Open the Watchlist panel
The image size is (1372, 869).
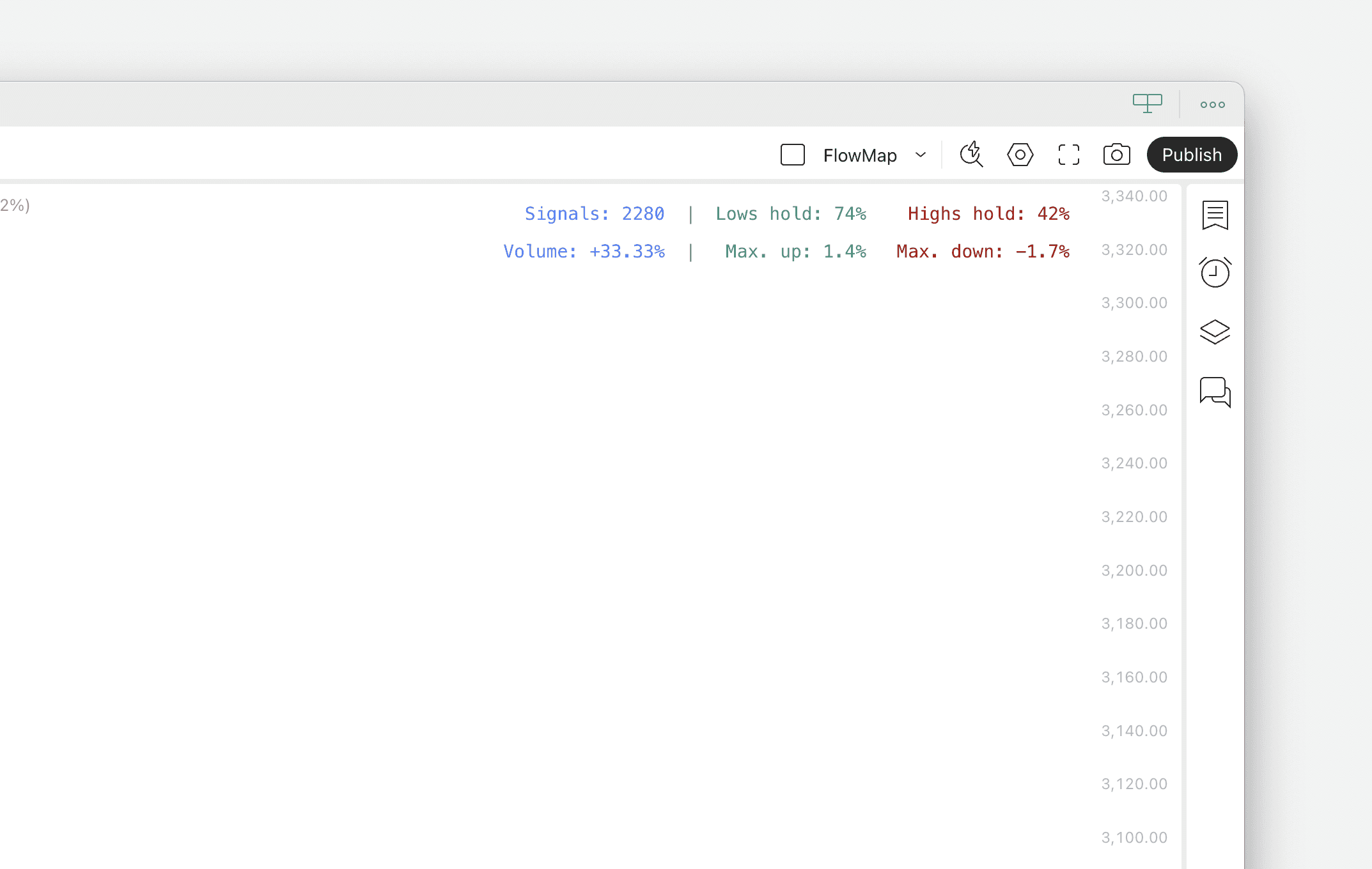[x=1215, y=215]
